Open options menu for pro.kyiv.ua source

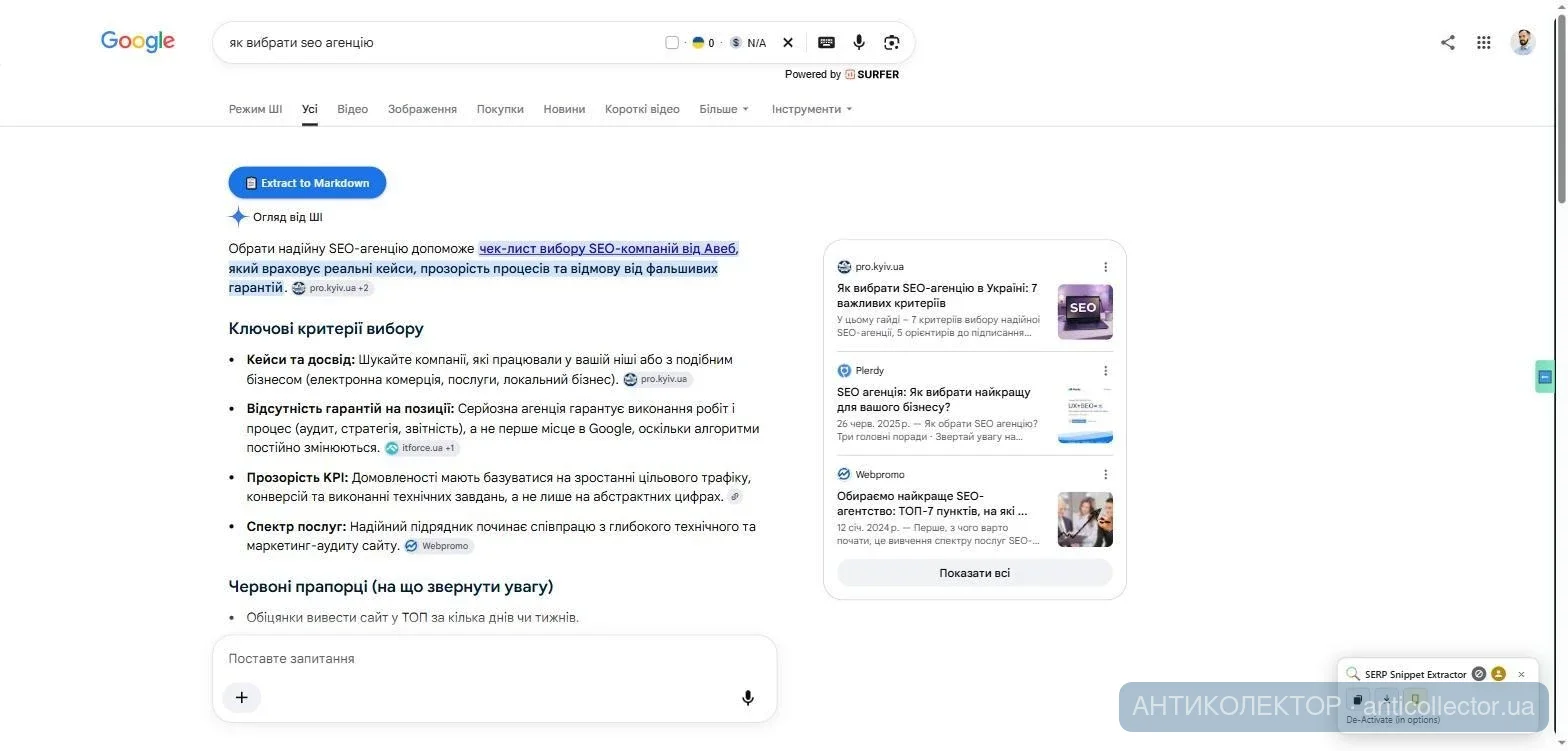pyautogui.click(x=1105, y=267)
